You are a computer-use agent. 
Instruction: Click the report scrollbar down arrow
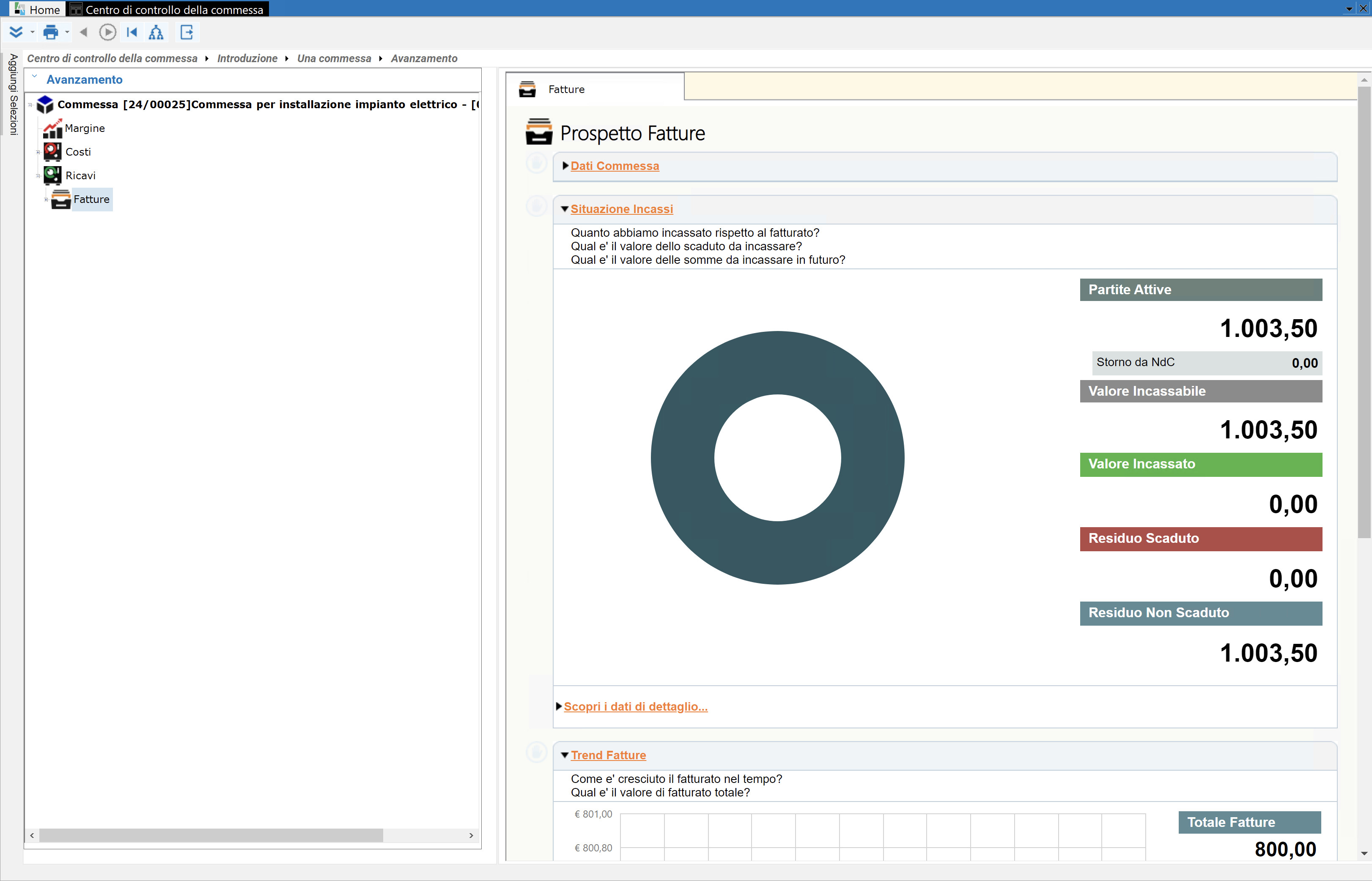(1364, 854)
